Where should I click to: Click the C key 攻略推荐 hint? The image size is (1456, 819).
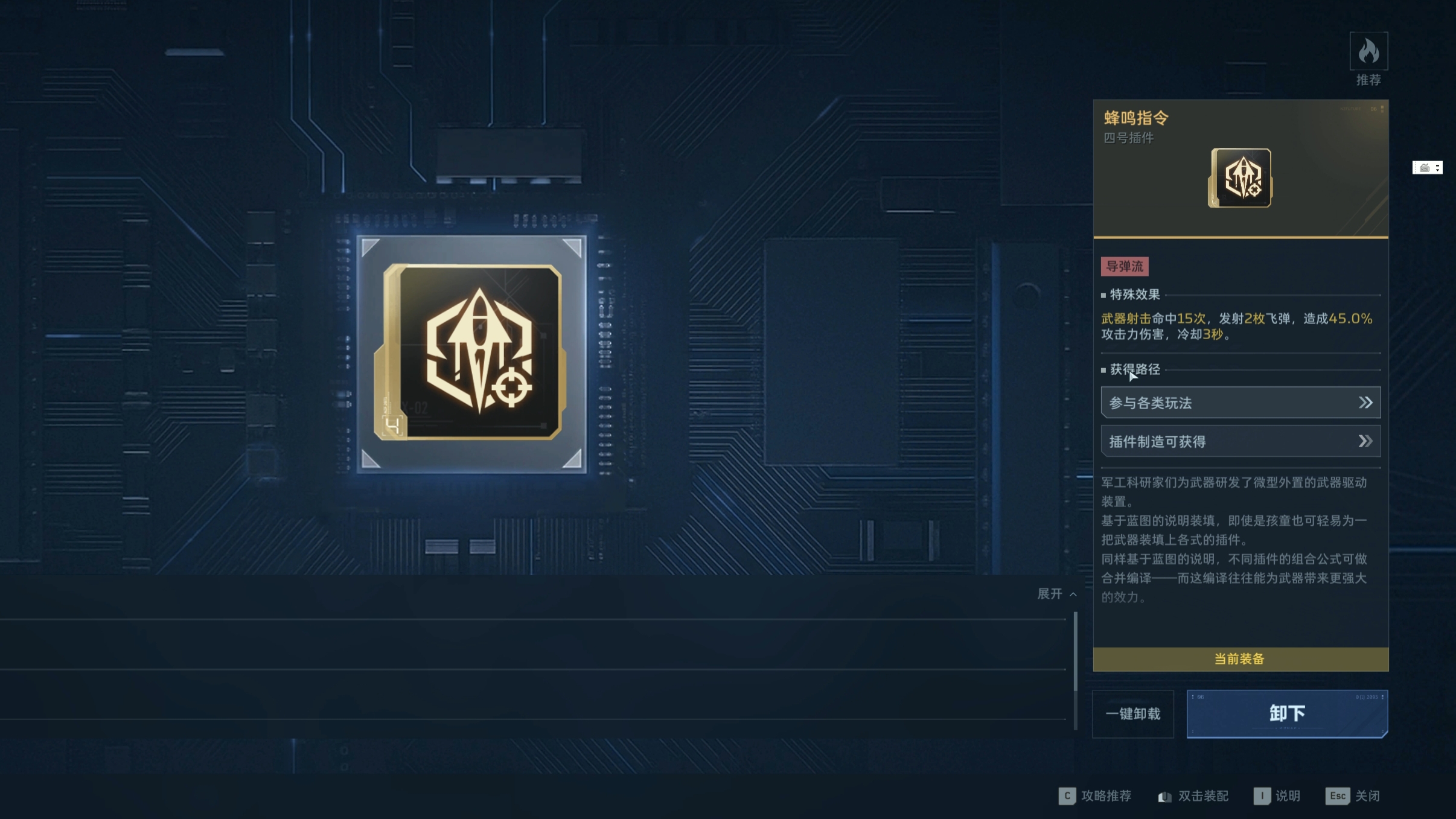[1094, 795]
